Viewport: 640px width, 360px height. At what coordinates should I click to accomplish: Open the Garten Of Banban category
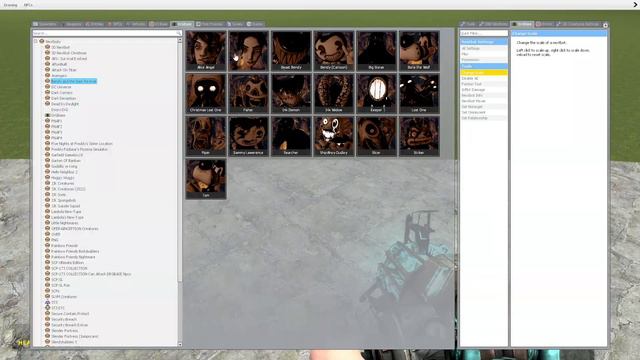[66, 161]
